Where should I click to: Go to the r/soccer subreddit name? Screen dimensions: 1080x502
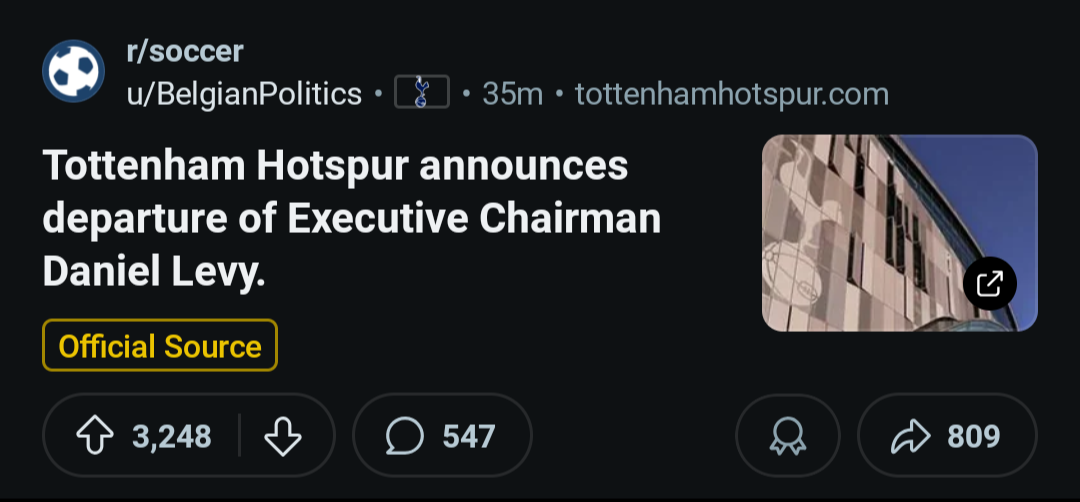coord(185,51)
